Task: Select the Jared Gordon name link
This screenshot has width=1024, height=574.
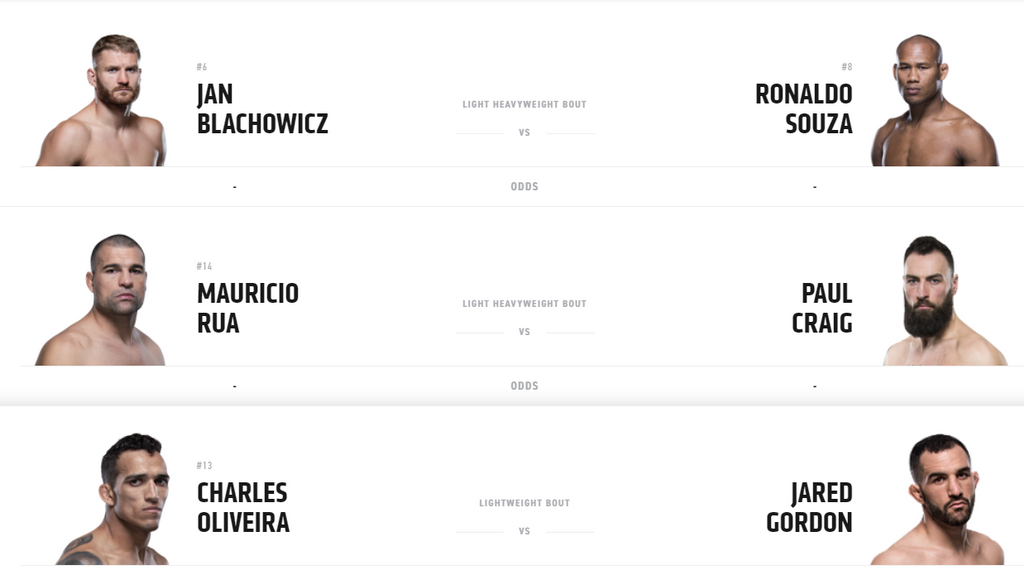Action: coord(809,507)
